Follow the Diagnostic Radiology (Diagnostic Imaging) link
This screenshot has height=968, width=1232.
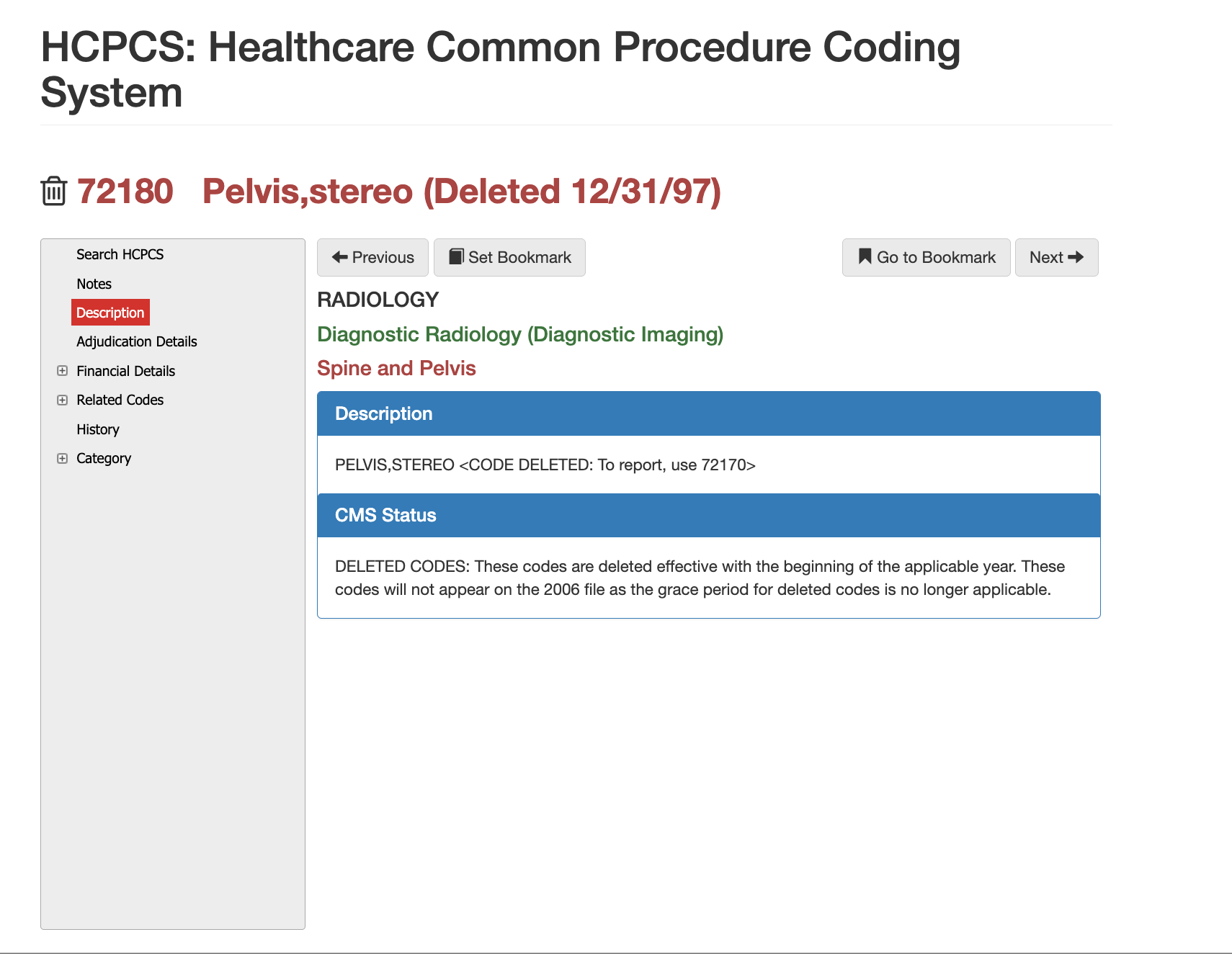[x=520, y=334]
